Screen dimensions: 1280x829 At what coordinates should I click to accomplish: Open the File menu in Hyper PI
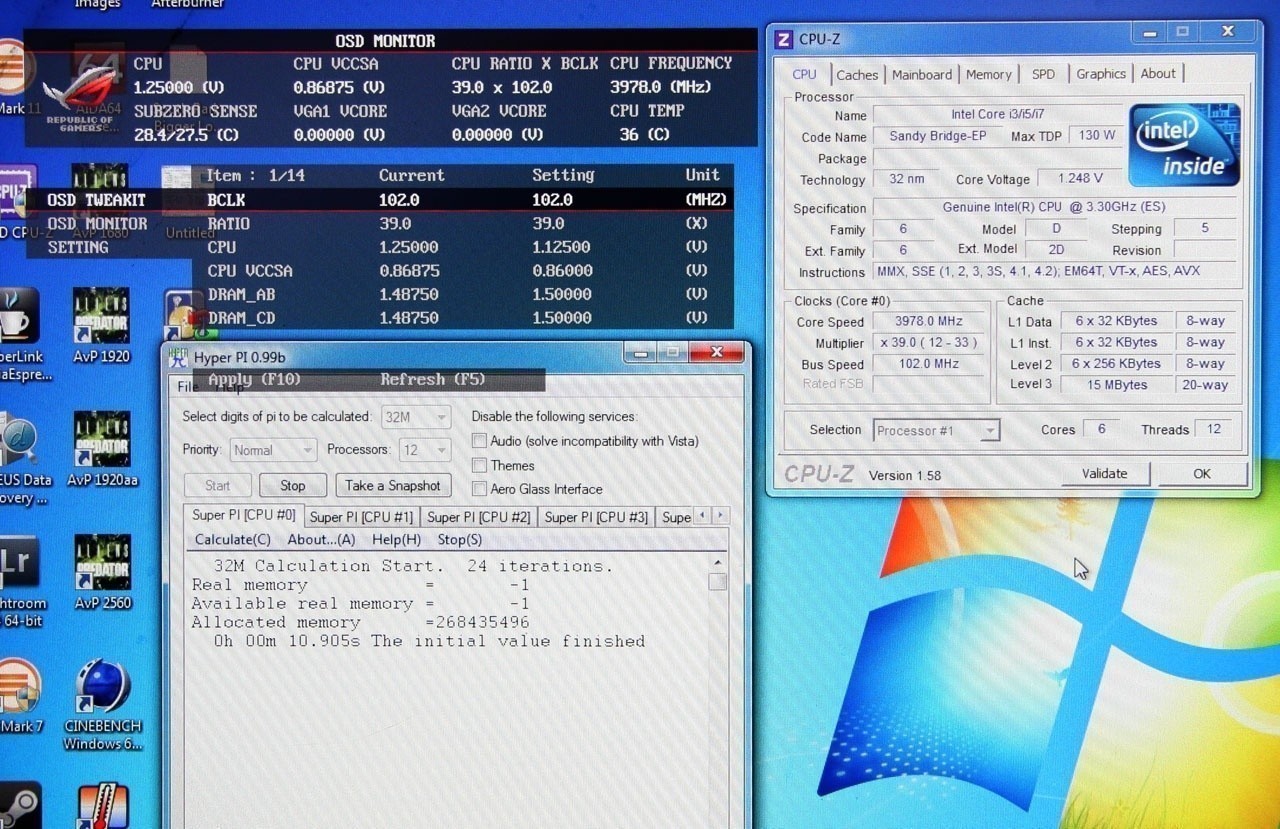point(186,387)
